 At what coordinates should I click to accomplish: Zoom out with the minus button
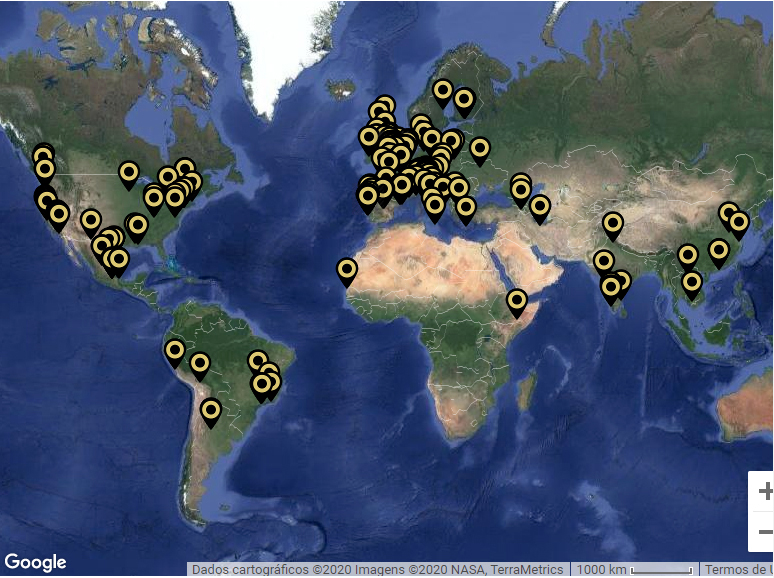pos(765,532)
